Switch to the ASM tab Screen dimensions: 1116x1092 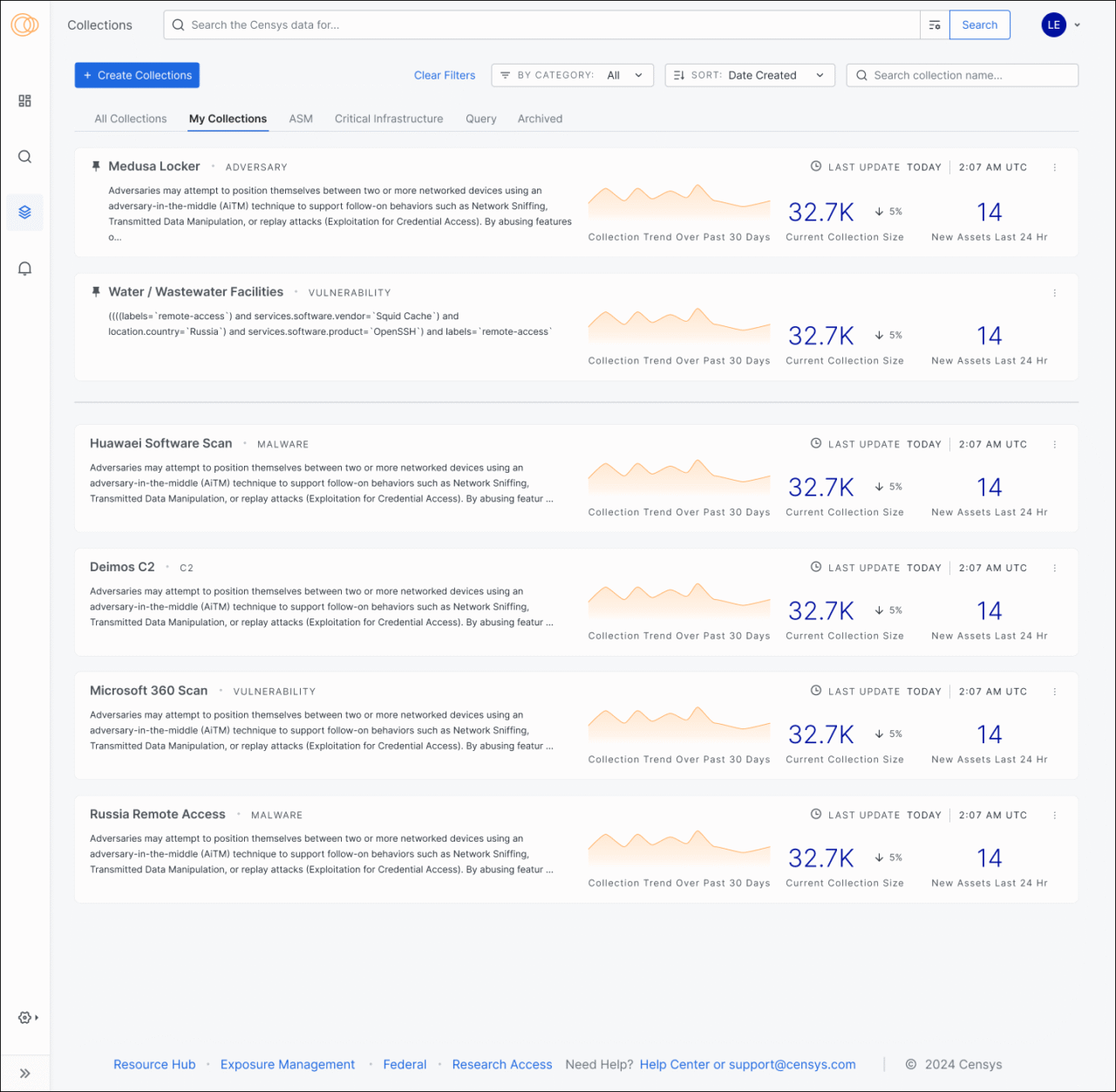point(301,119)
